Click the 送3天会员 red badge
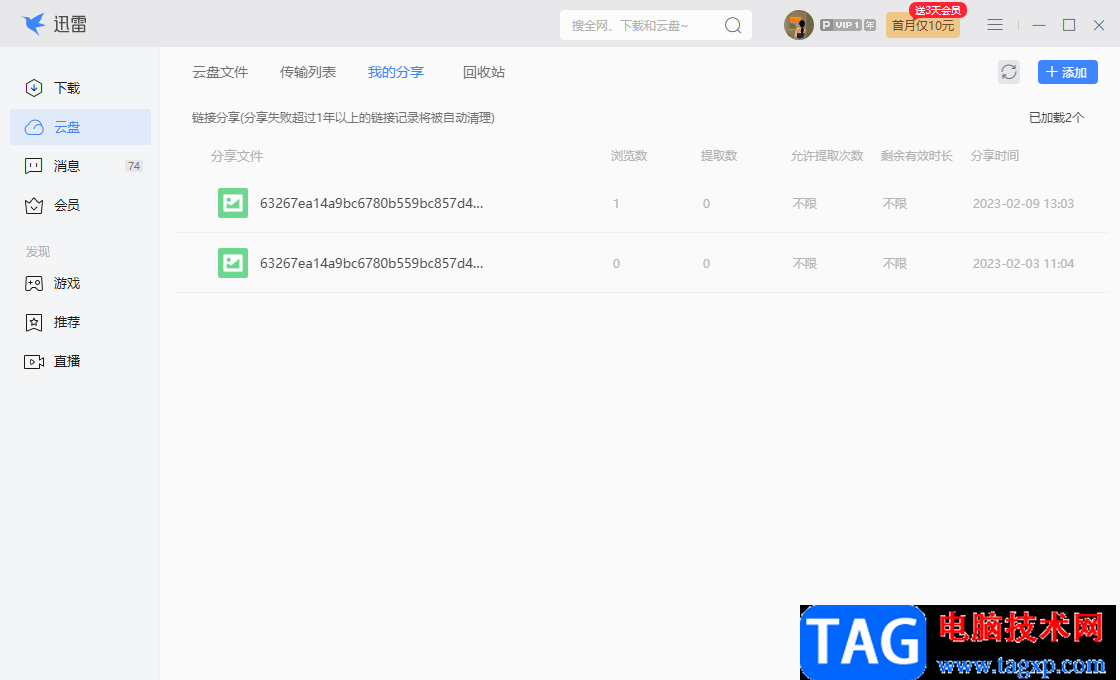Viewport: 1120px width, 680px height. click(x=938, y=10)
